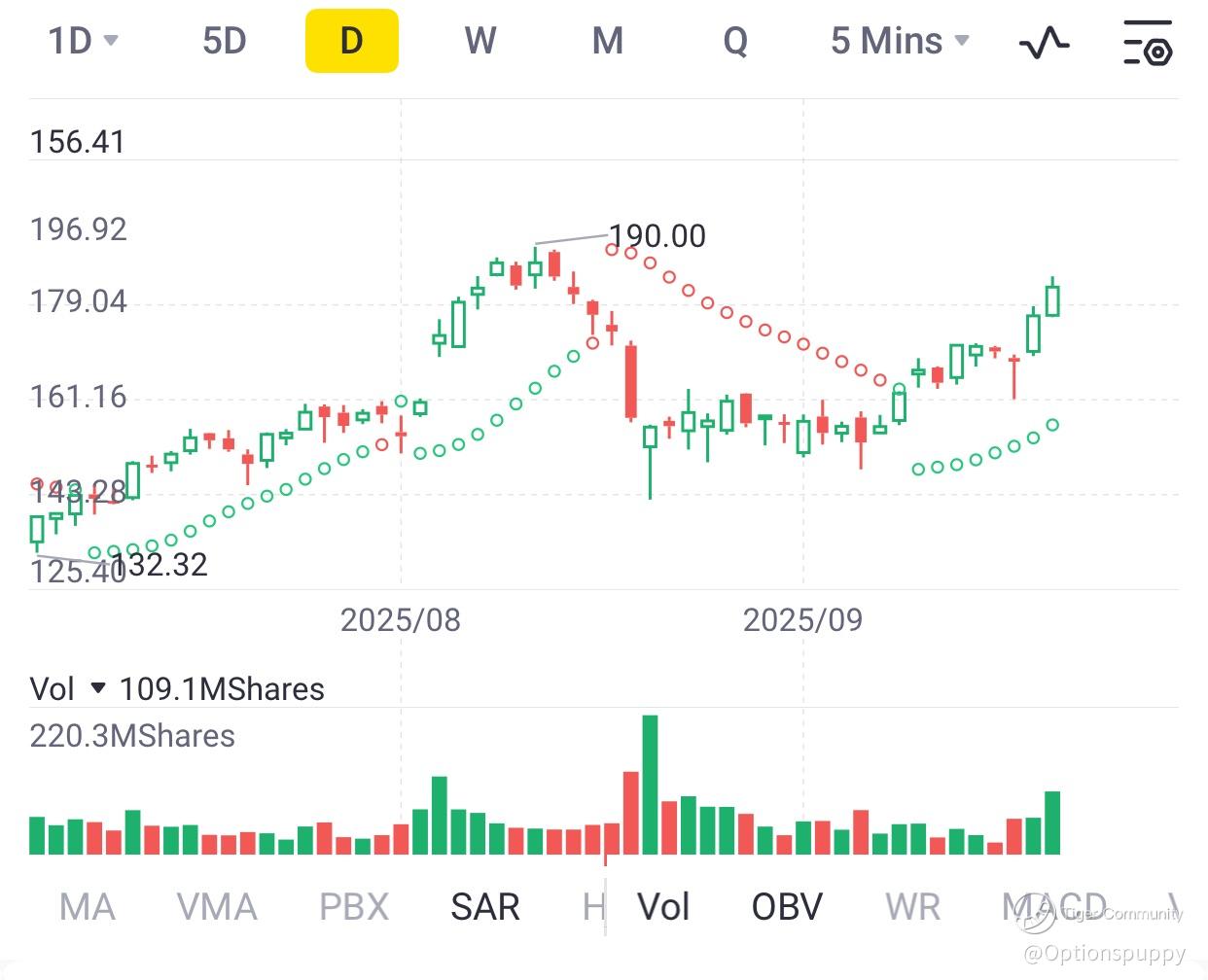Image resolution: width=1208 pixels, height=980 pixels.
Task: Toggle the SAR overlay indicator
Action: [484, 907]
